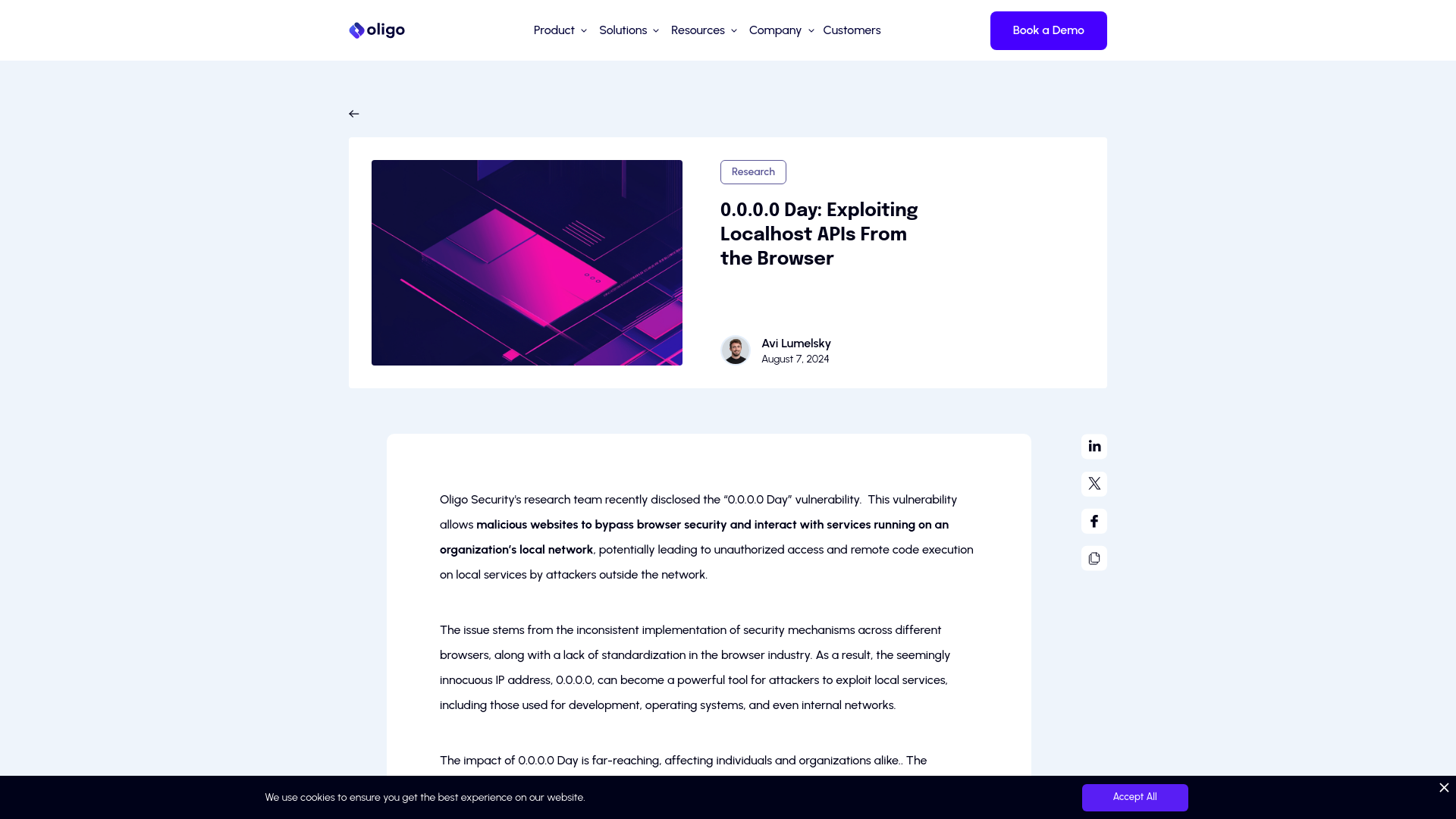This screenshot has width=1456, height=819.
Task: Select the Research category tag
Action: (x=753, y=172)
